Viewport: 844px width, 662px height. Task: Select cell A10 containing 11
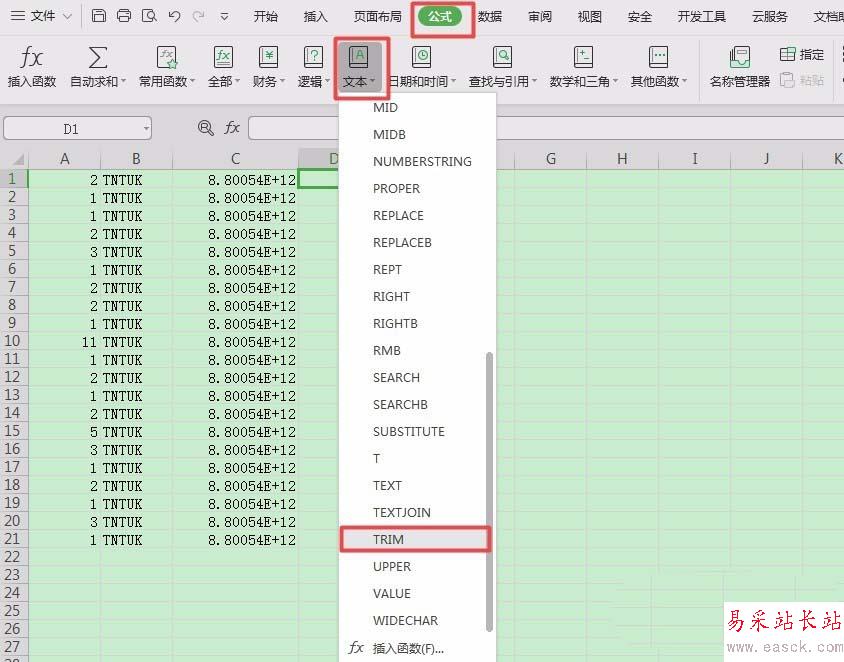coord(64,342)
